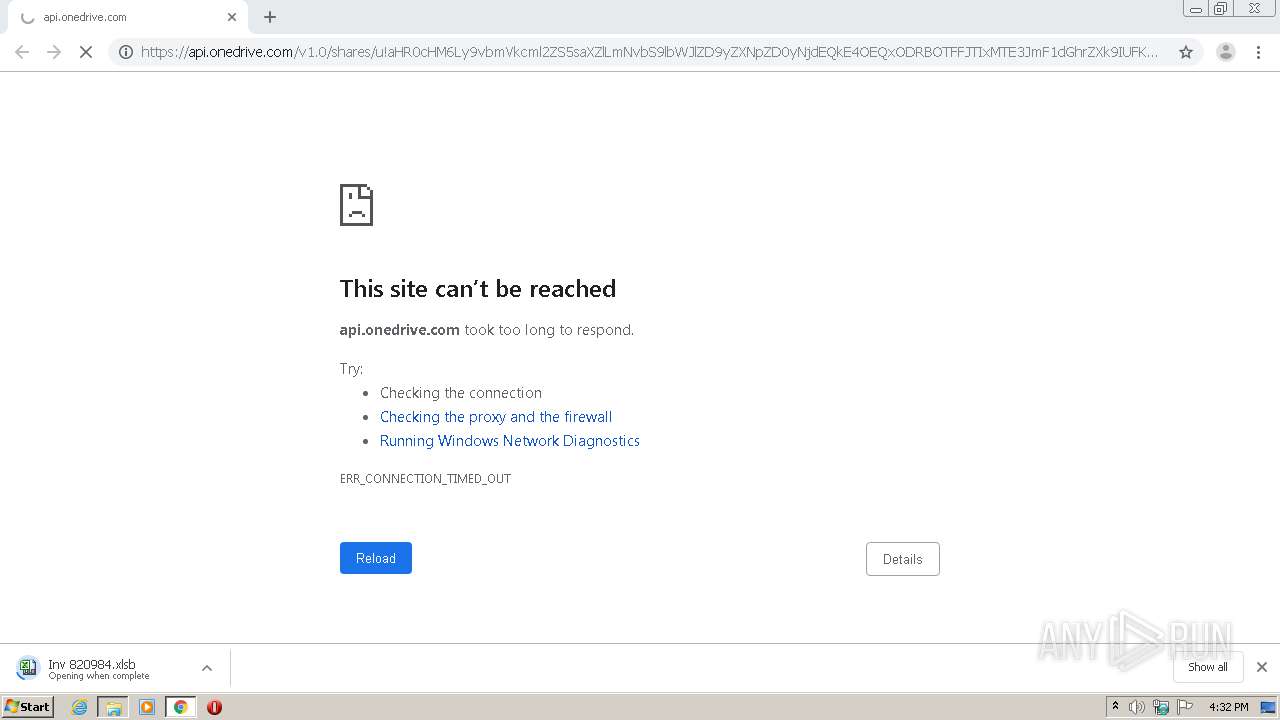Click the forward navigation arrow
1280x720 pixels.
click(x=54, y=52)
